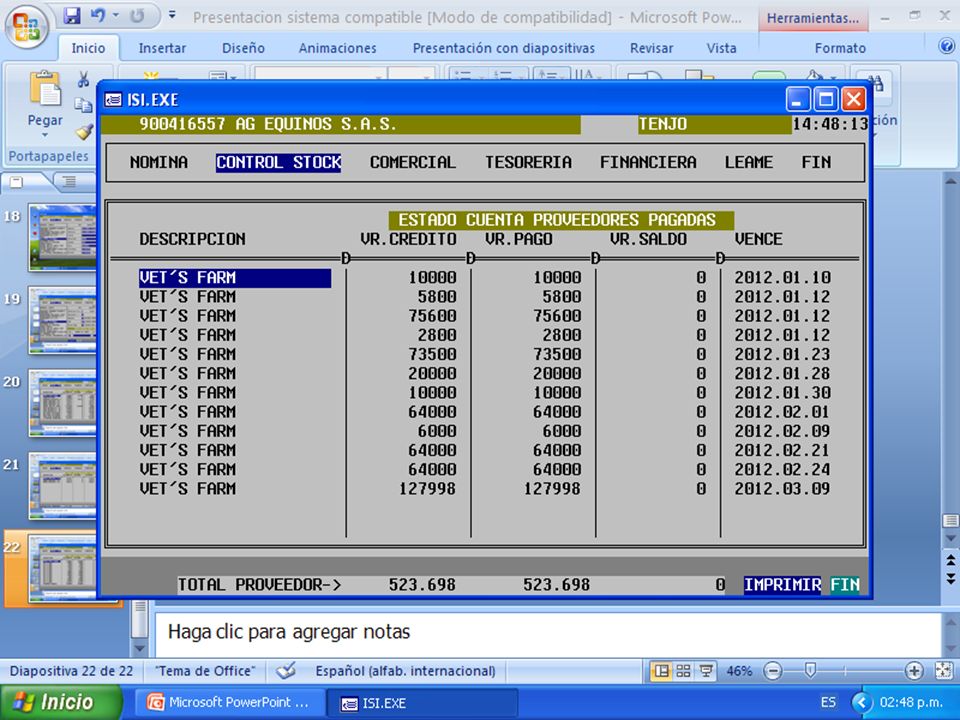Viewport: 960px width, 720px height.
Task: Select slide 22 thumbnail
Action: [62, 568]
